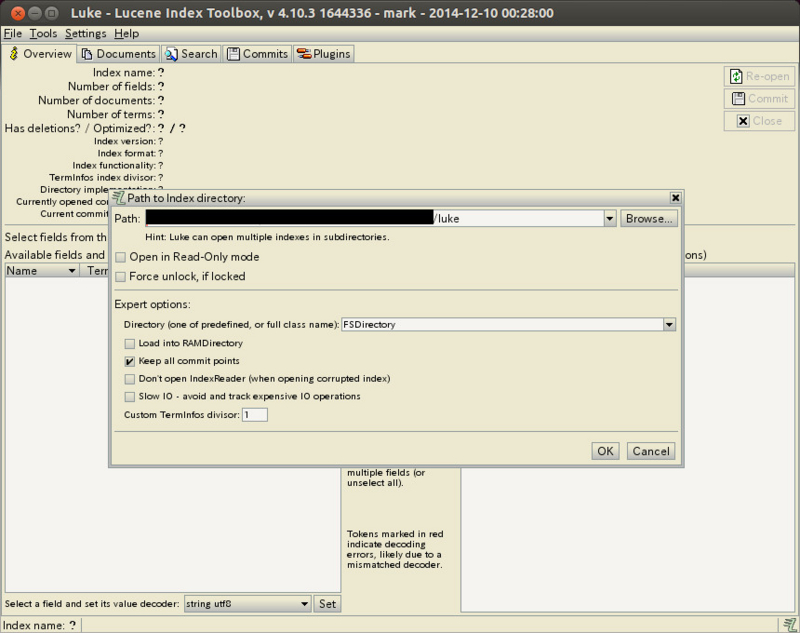
Task: Click the FSDirectory combo text field
Action: 502,324
